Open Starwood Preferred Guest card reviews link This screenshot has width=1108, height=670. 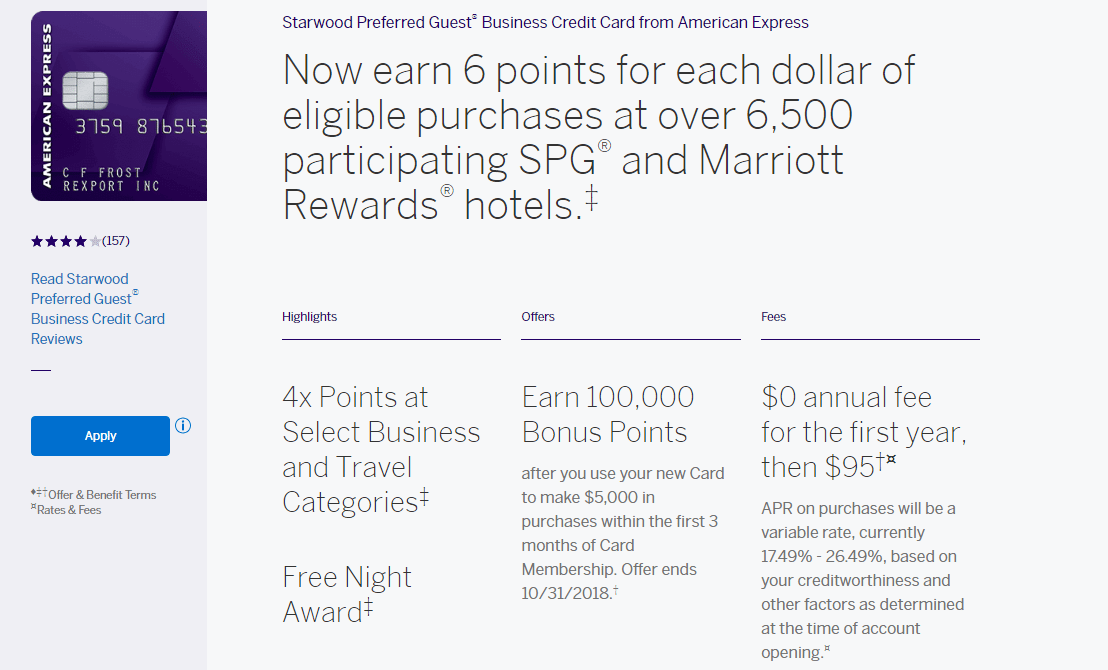tap(98, 309)
